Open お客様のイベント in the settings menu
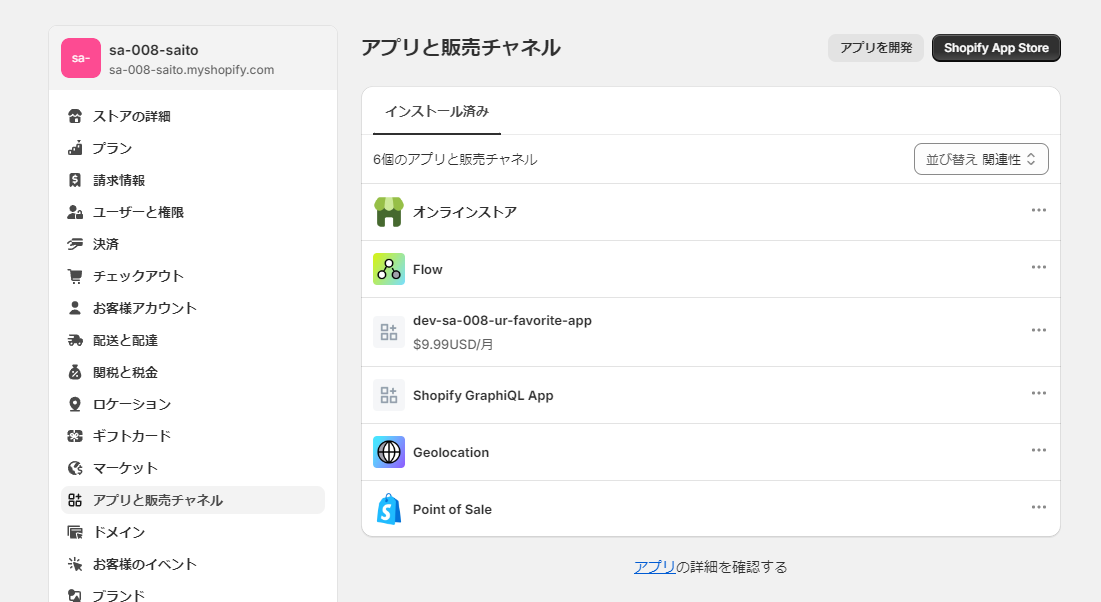Viewport: 1101px width, 602px height. tap(193, 564)
